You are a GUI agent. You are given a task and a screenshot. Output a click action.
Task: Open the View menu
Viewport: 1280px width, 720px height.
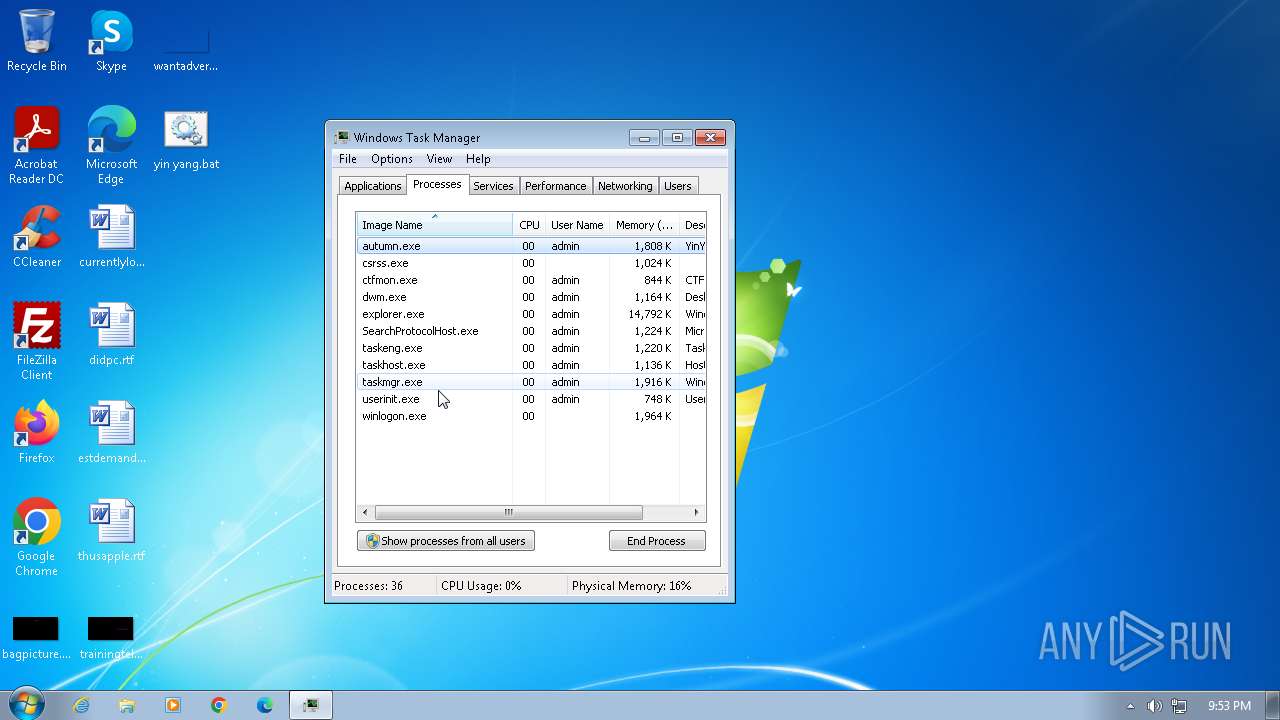(439, 159)
